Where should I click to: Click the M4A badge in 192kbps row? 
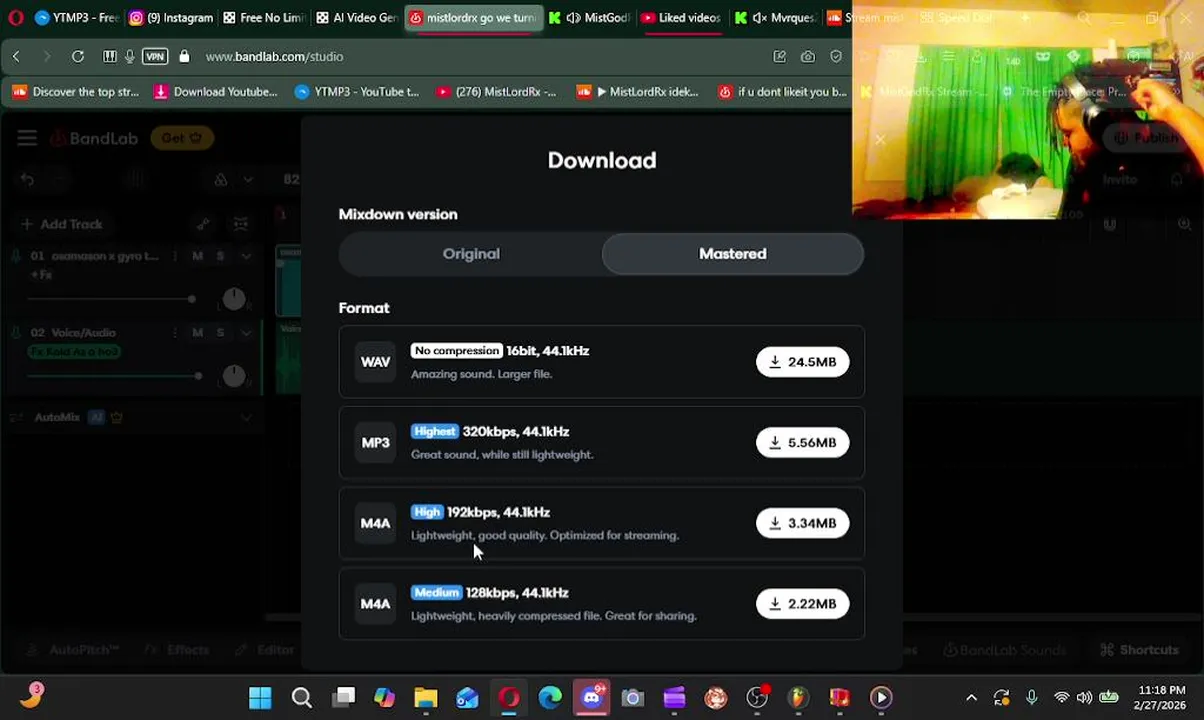[375, 523]
